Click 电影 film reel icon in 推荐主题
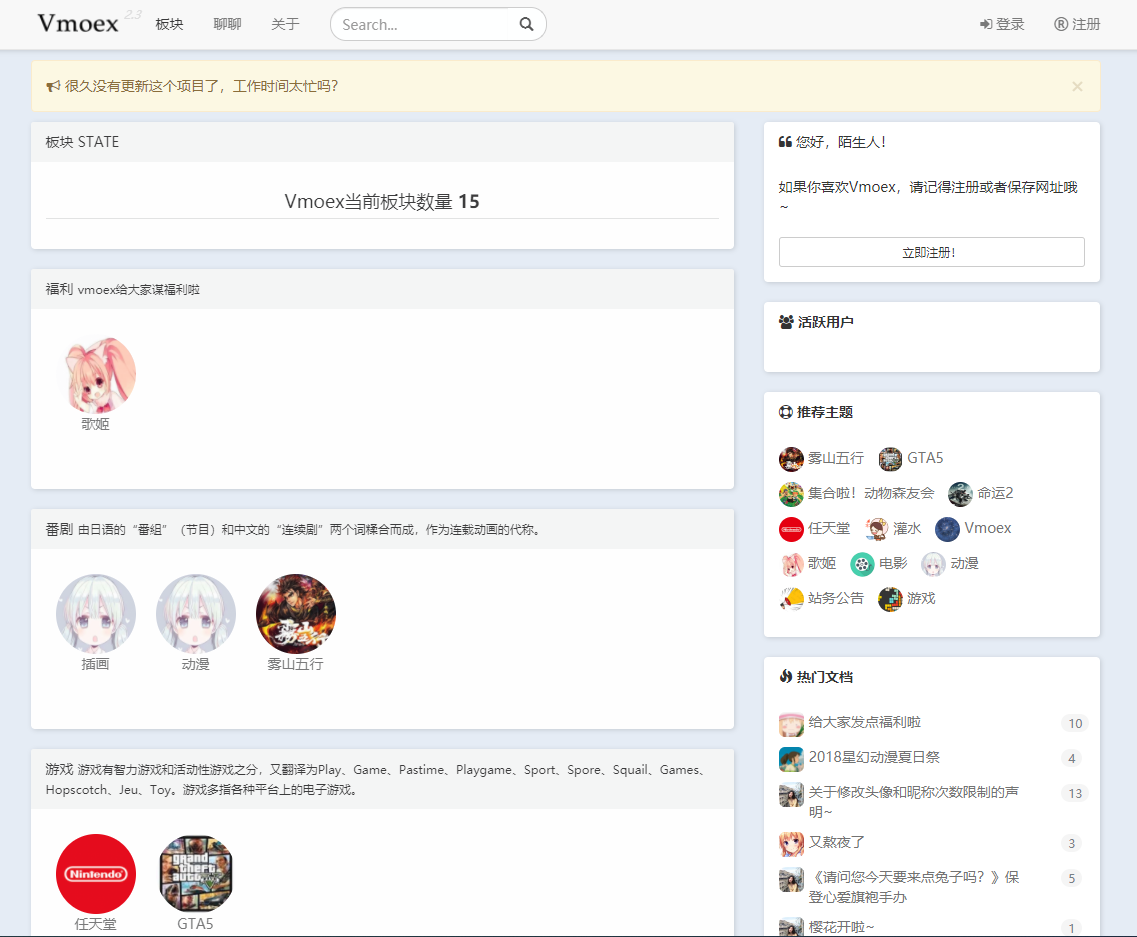The height and width of the screenshot is (937, 1137). coord(862,564)
